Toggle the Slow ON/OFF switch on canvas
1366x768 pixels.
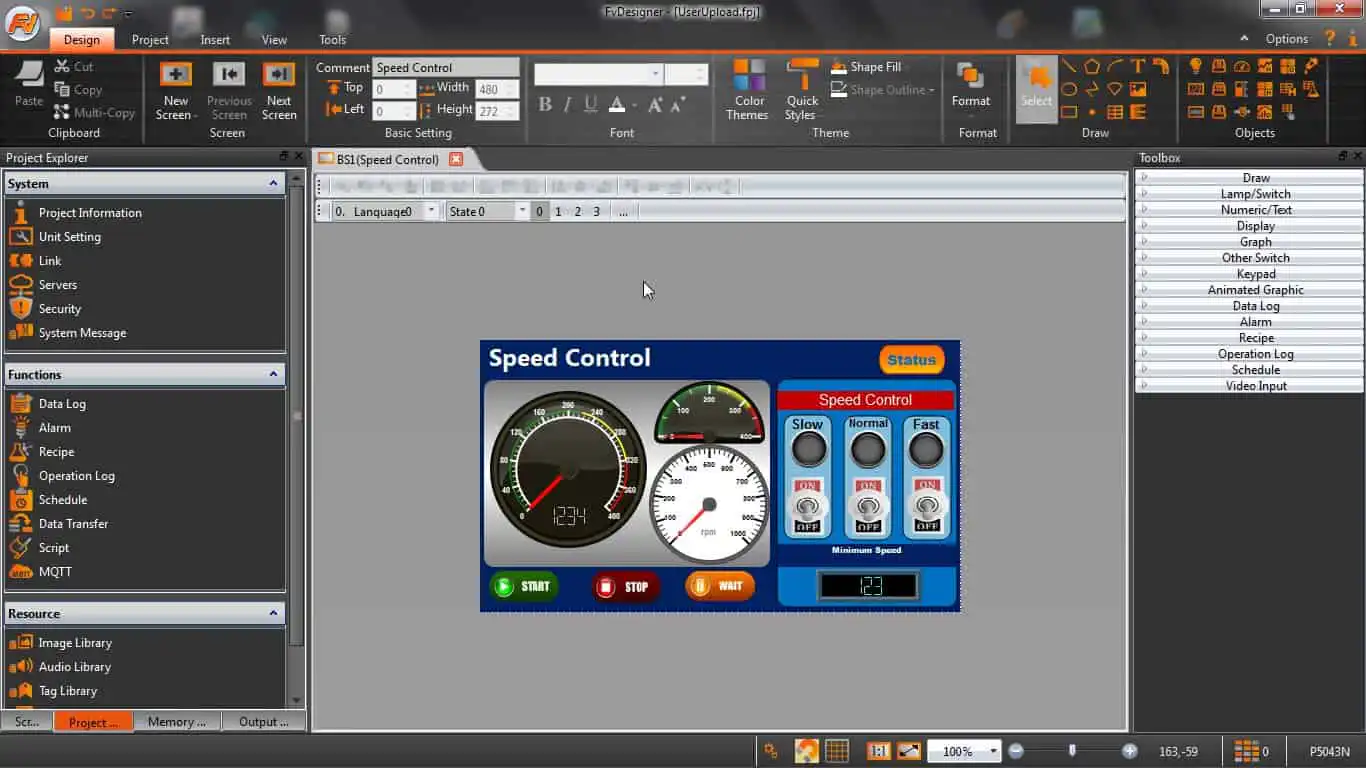click(807, 506)
